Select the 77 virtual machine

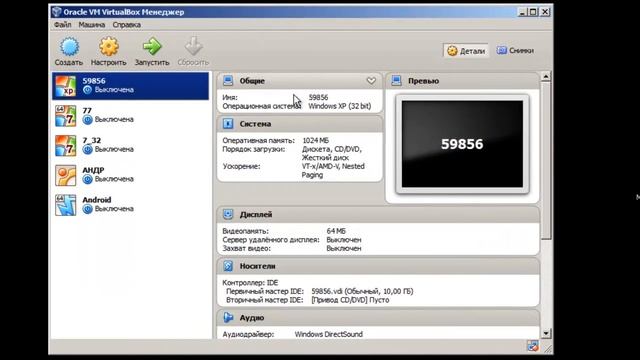coord(130,116)
